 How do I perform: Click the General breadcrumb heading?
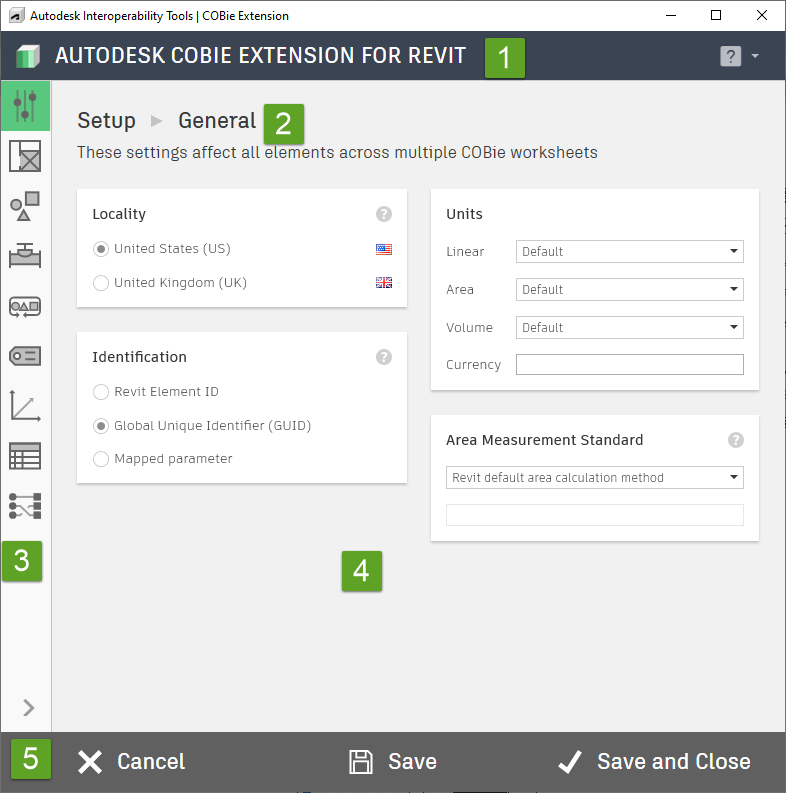point(217,120)
